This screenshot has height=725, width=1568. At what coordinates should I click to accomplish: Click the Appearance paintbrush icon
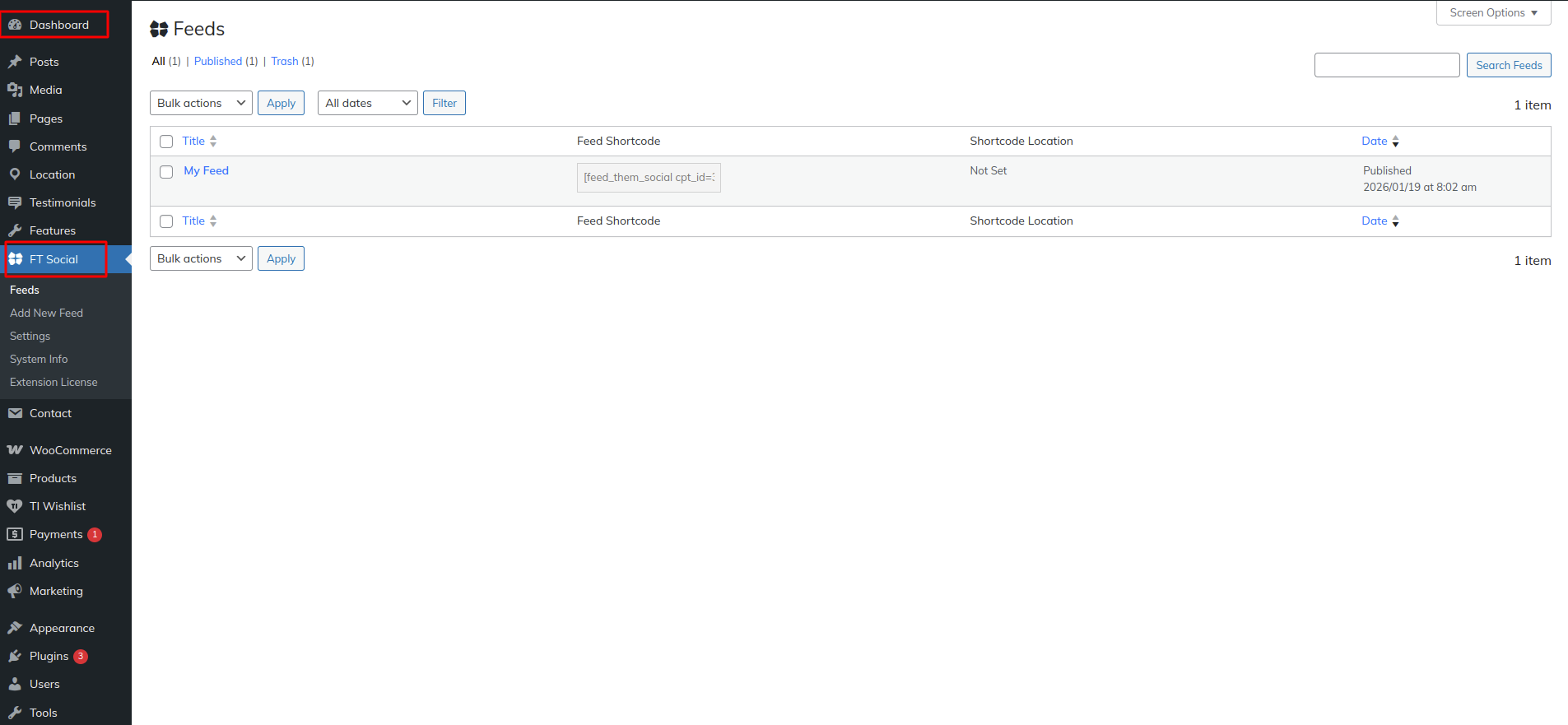pyautogui.click(x=15, y=628)
